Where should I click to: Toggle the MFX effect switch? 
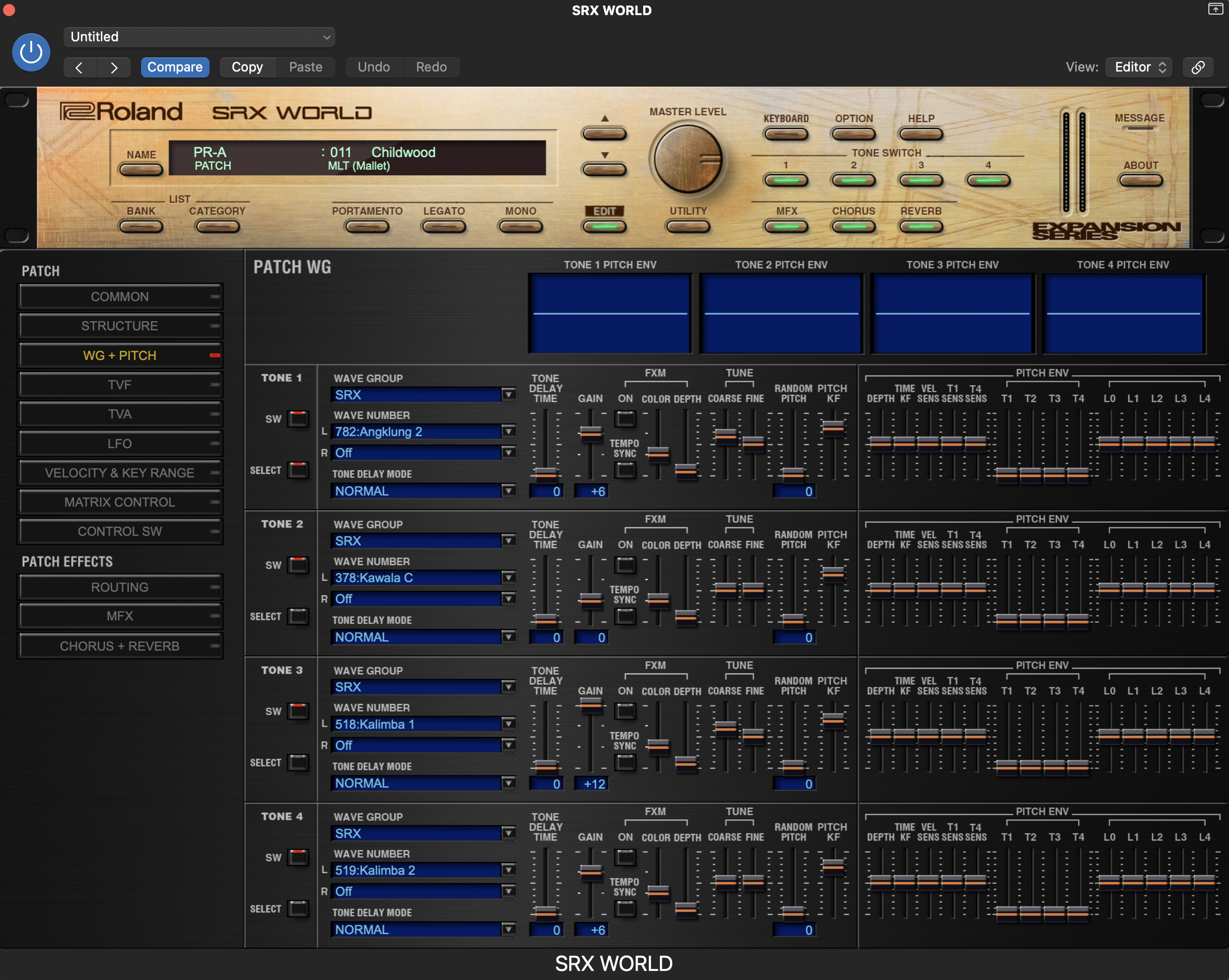coord(786,227)
